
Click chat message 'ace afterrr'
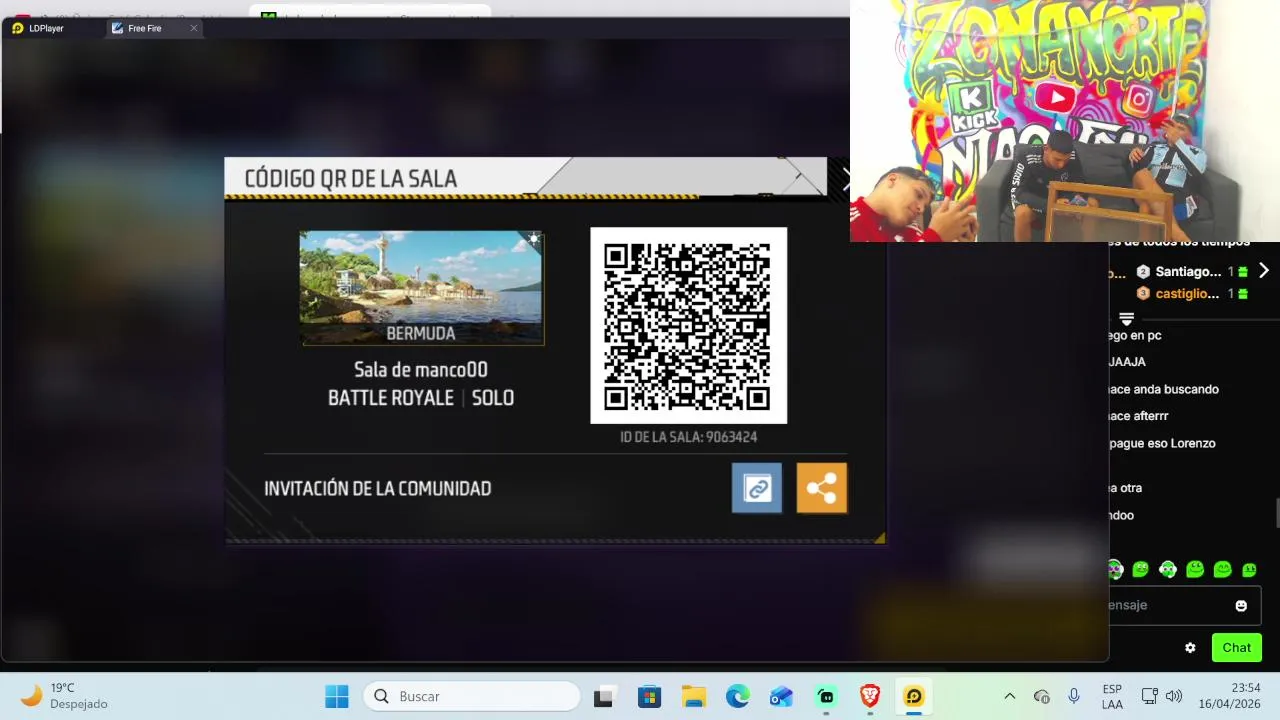pyautogui.click(x=1139, y=416)
